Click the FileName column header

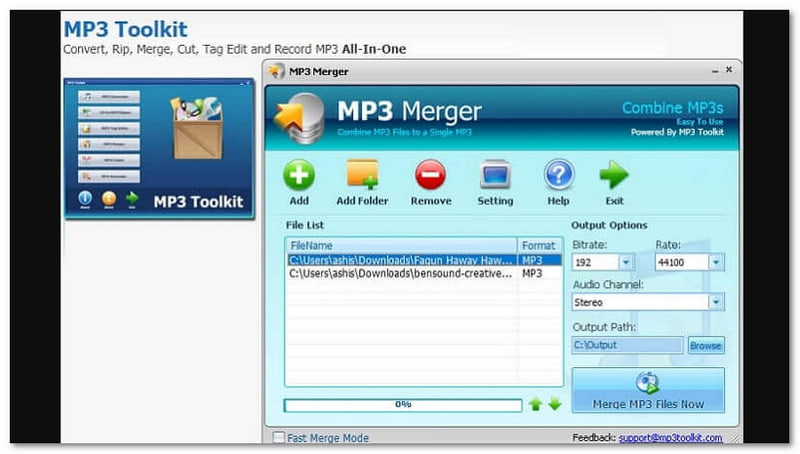tap(402, 245)
